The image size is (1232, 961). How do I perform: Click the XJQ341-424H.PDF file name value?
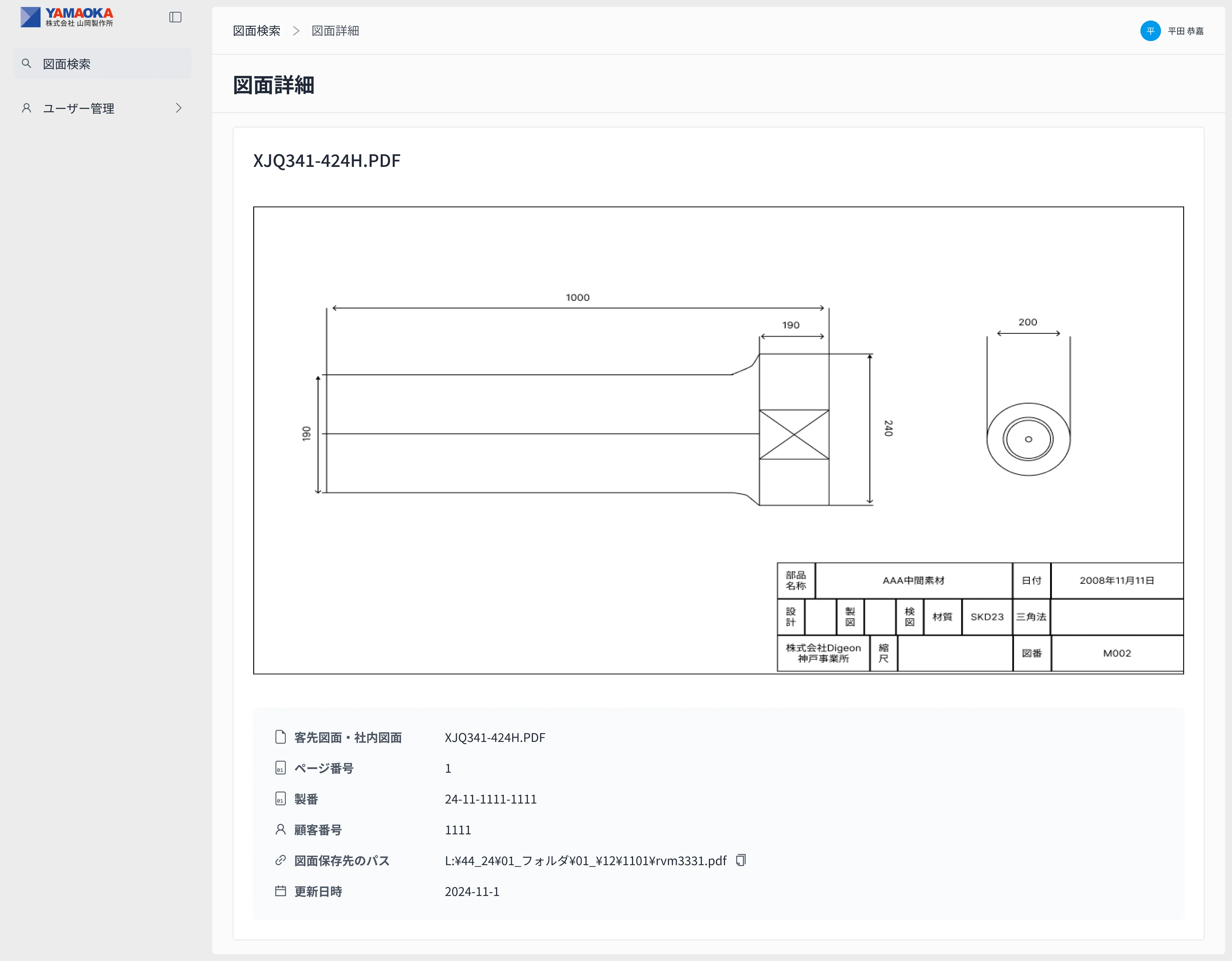495,738
